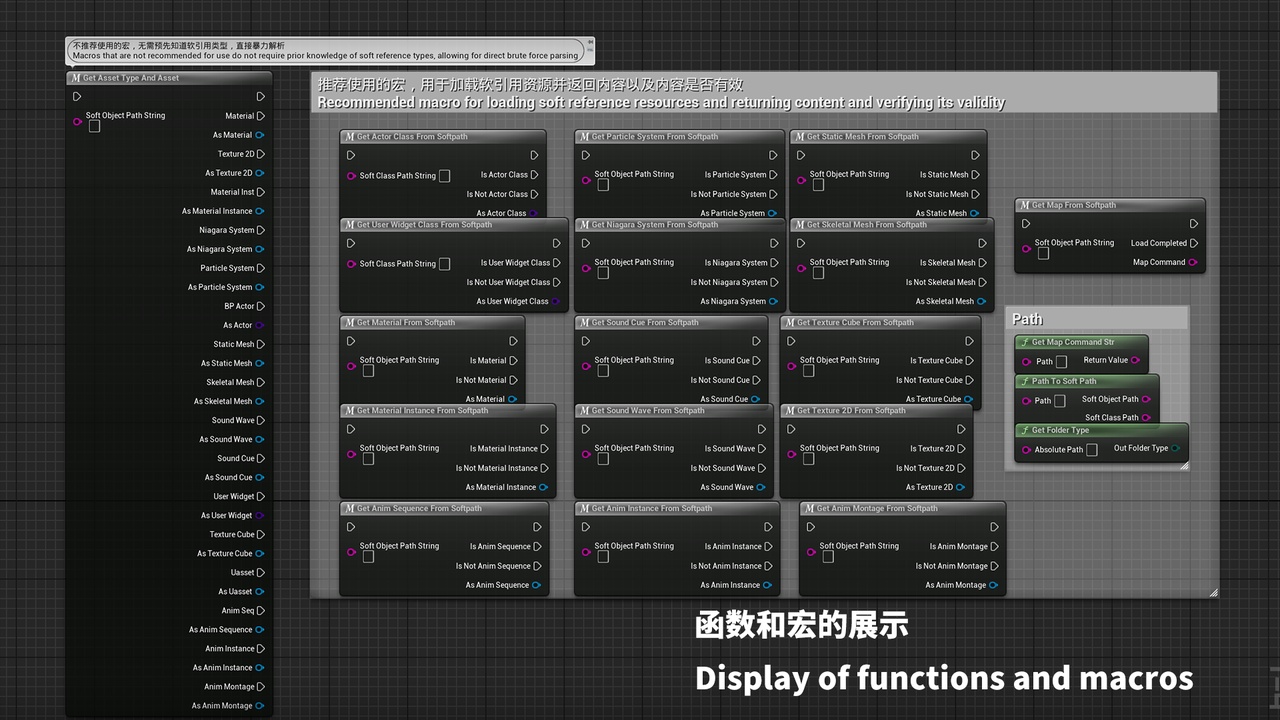
Task: Select the Path comment box header
Action: point(1097,319)
